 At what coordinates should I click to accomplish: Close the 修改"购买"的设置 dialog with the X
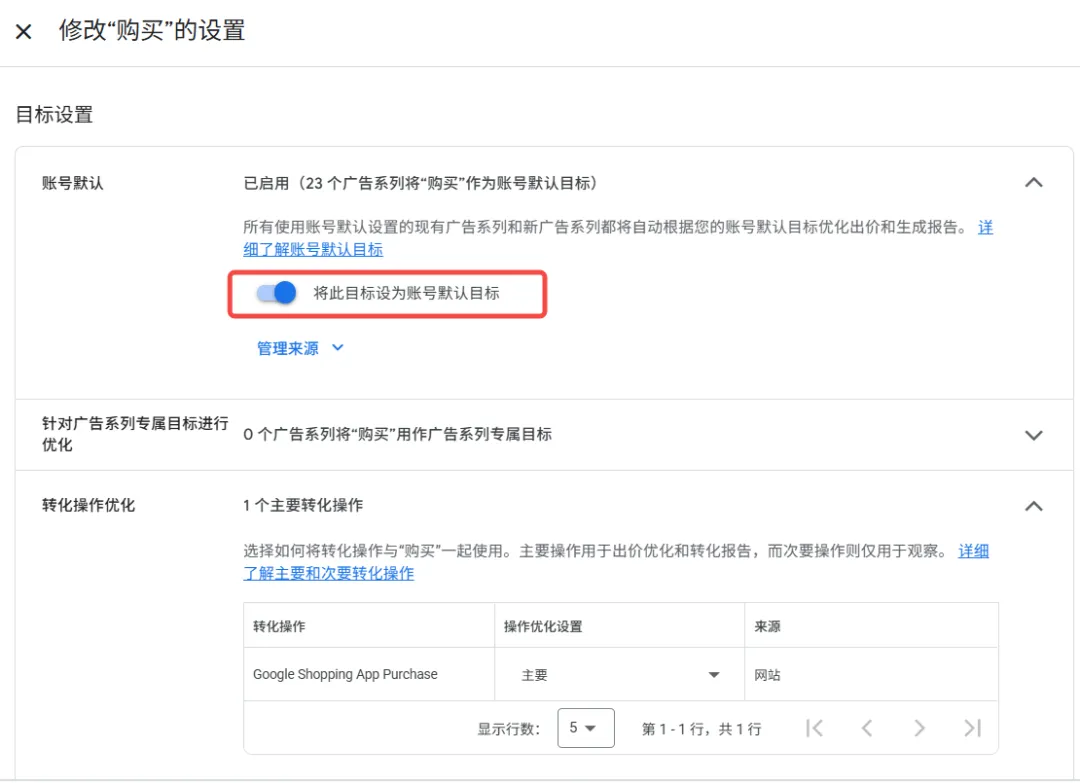pos(23,32)
